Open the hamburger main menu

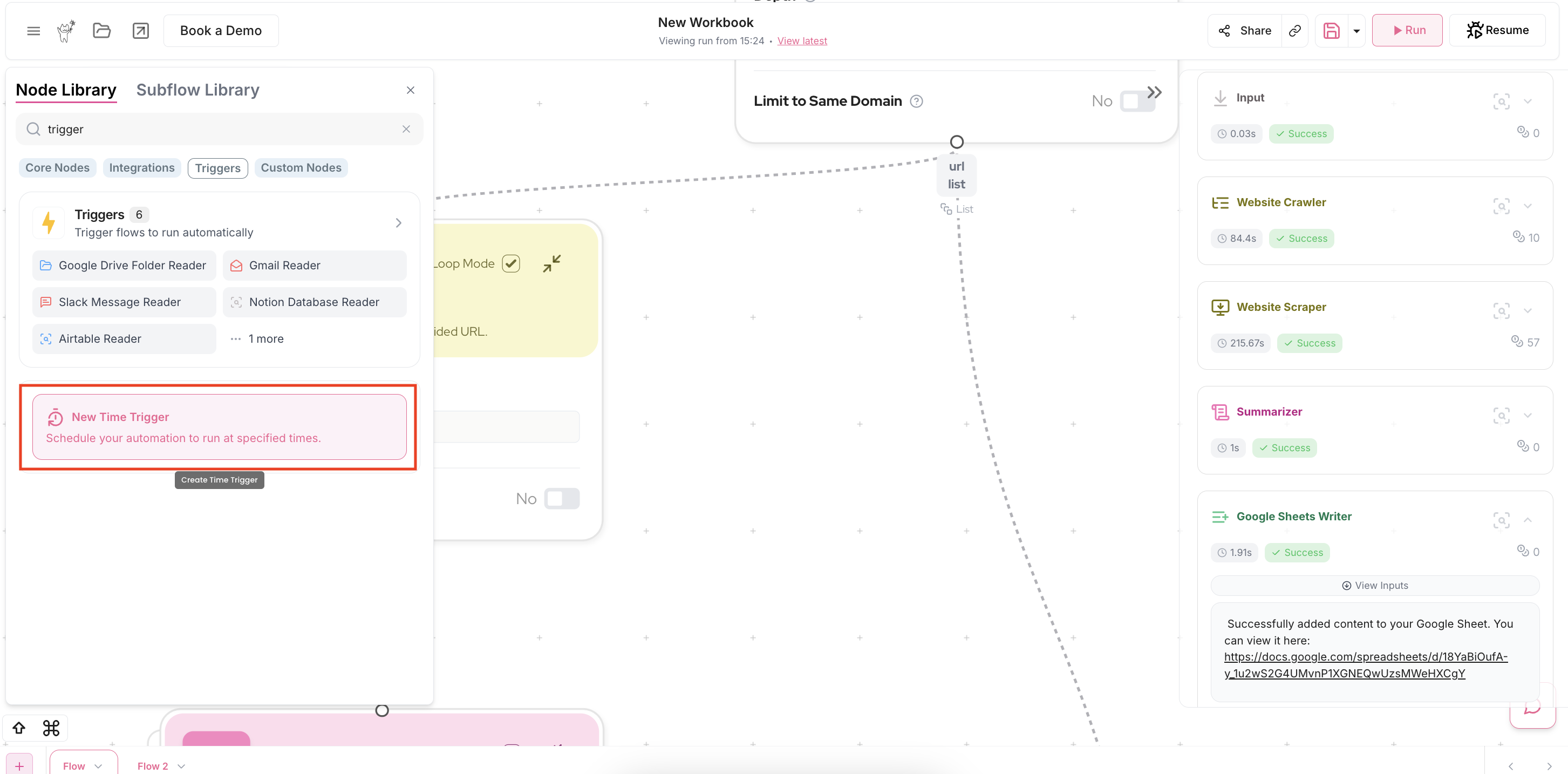[x=33, y=30]
